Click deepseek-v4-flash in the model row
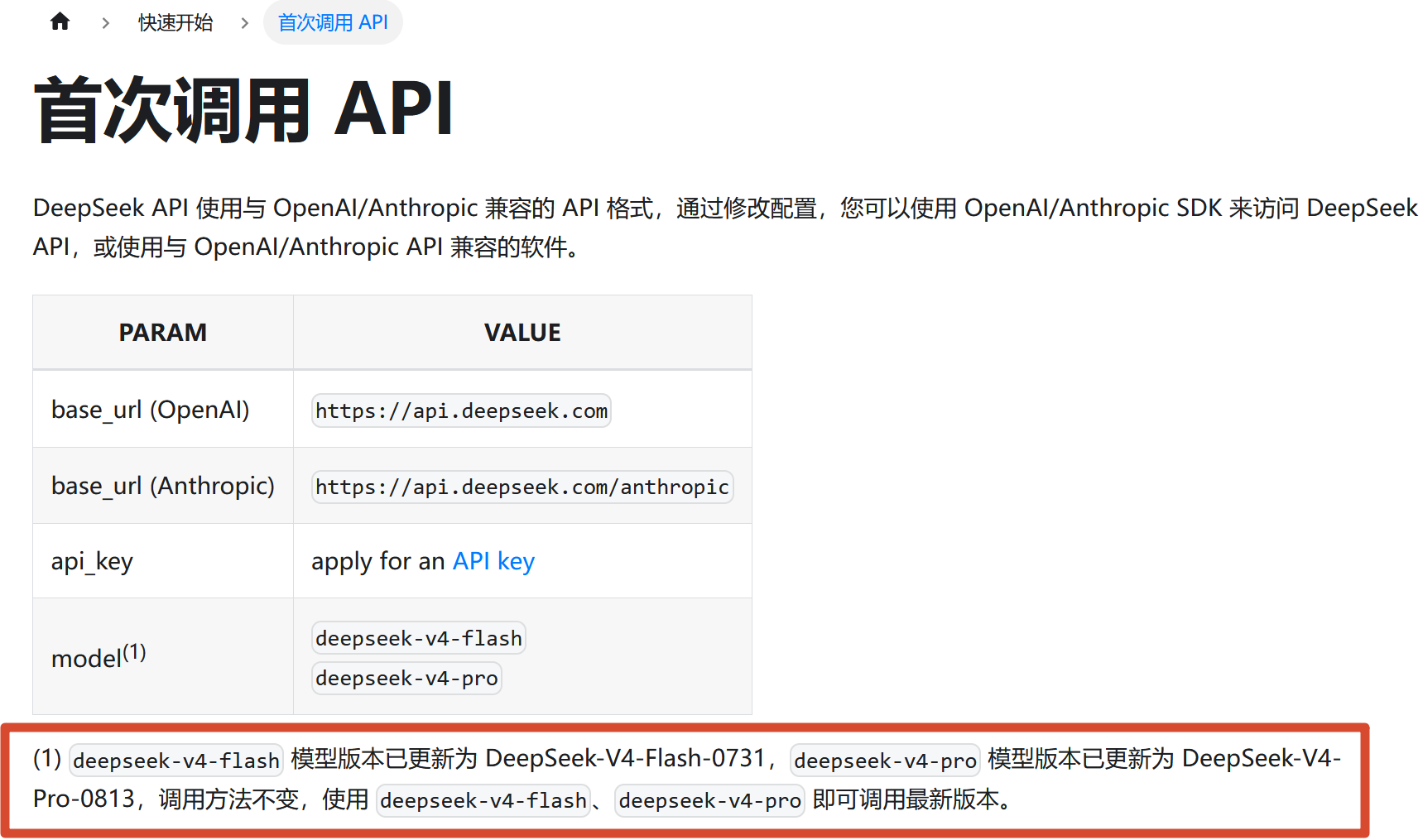 point(418,638)
